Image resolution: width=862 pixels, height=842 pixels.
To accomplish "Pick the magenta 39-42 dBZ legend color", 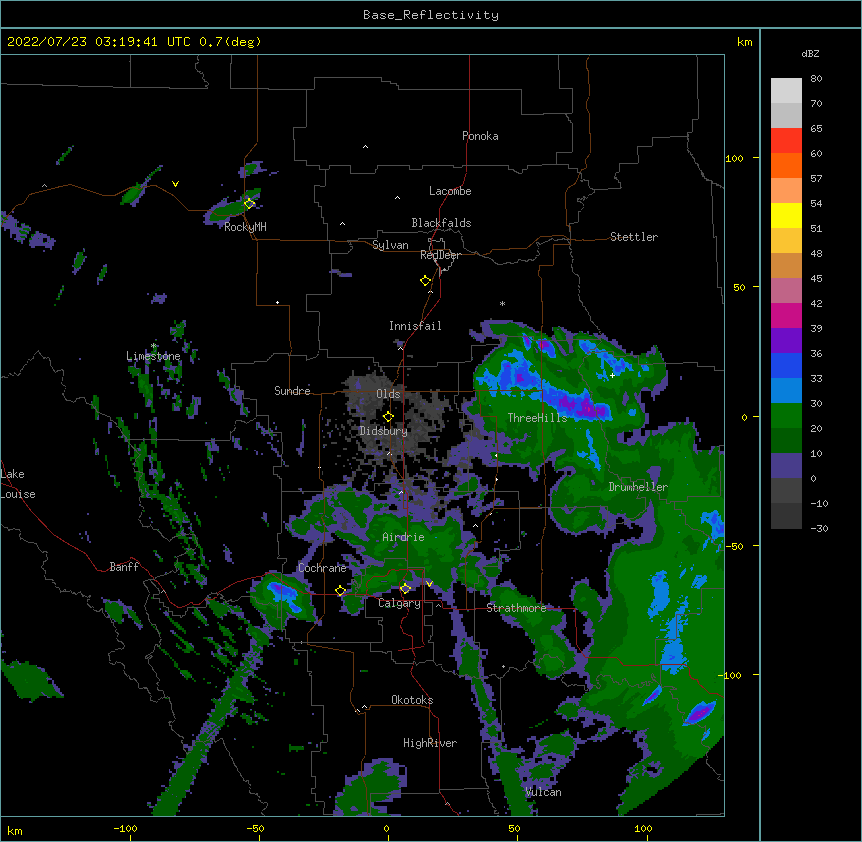I will pos(786,315).
